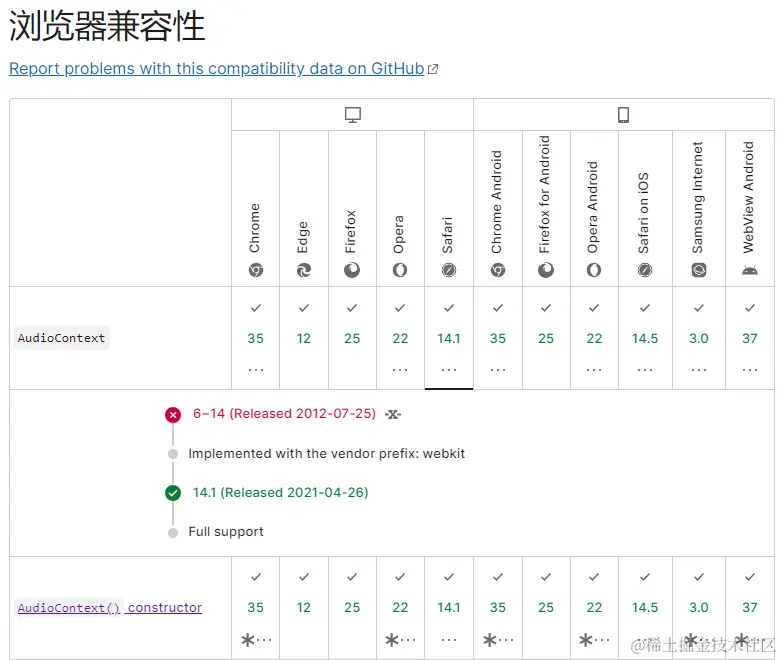This screenshot has height=660, width=782.
Task: Click Firefox 25 cell in AudioContext row
Action: 352,338
